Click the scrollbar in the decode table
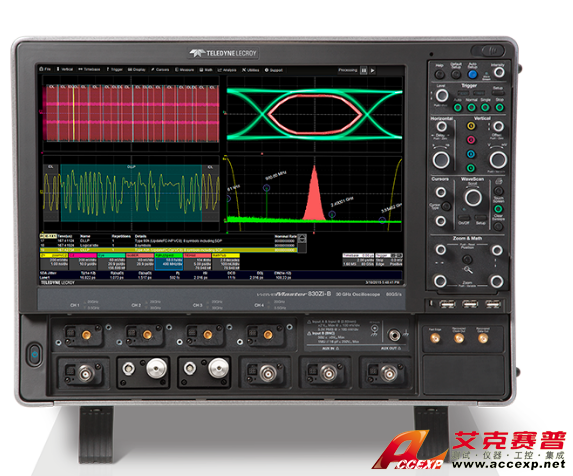Viewport: 573px width, 476px height. (x=302, y=243)
